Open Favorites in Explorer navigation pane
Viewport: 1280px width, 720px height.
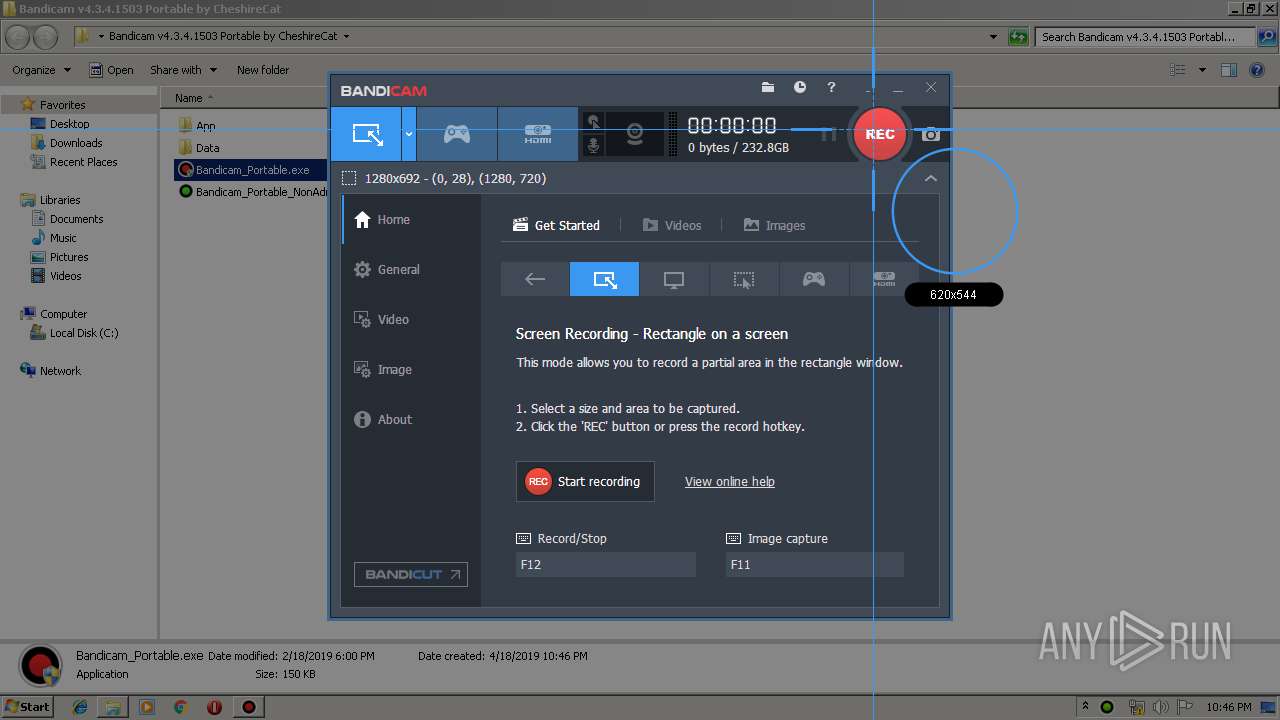(62, 104)
